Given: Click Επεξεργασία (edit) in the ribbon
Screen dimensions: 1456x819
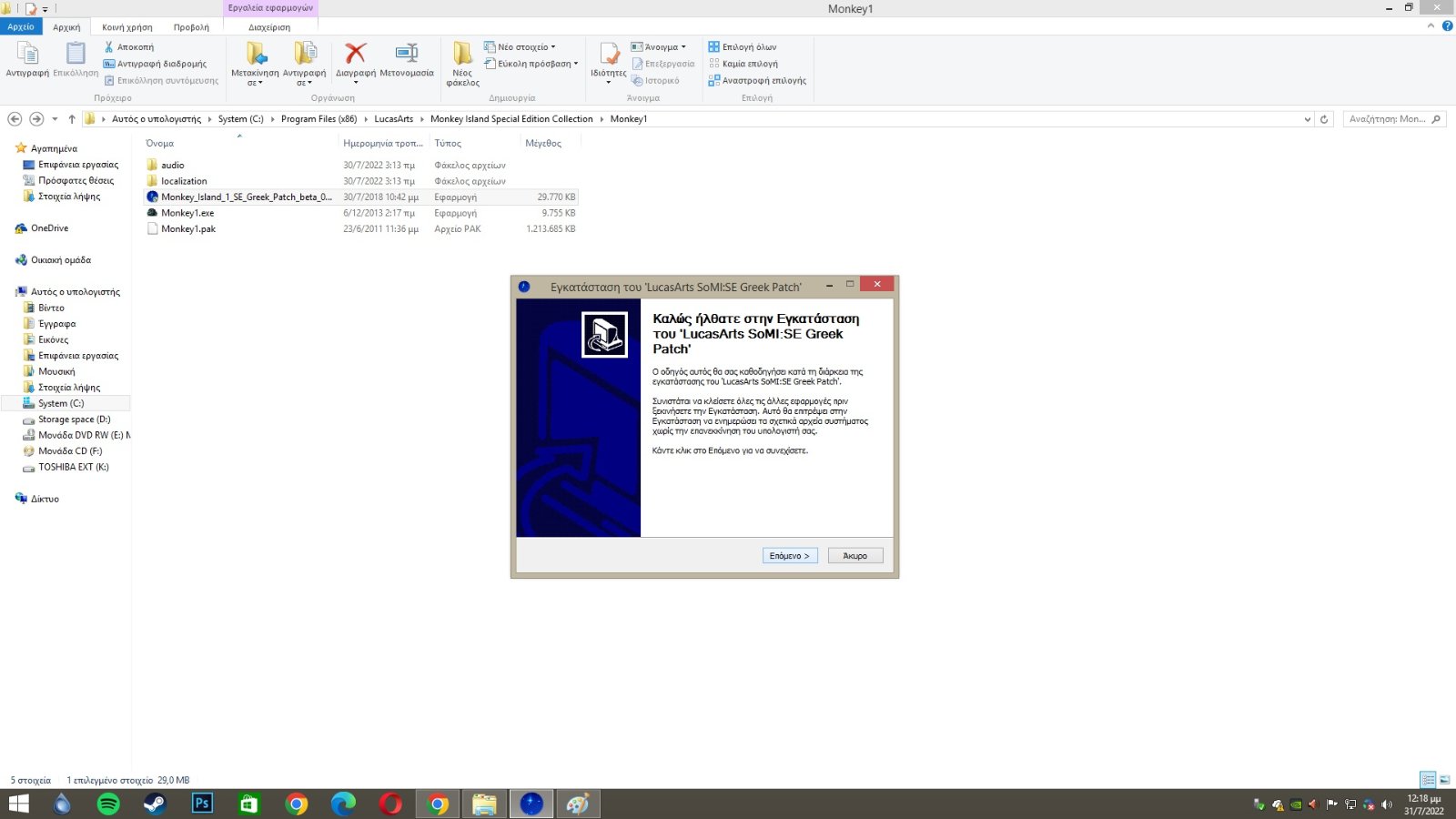Looking at the screenshot, I should click(663, 64).
